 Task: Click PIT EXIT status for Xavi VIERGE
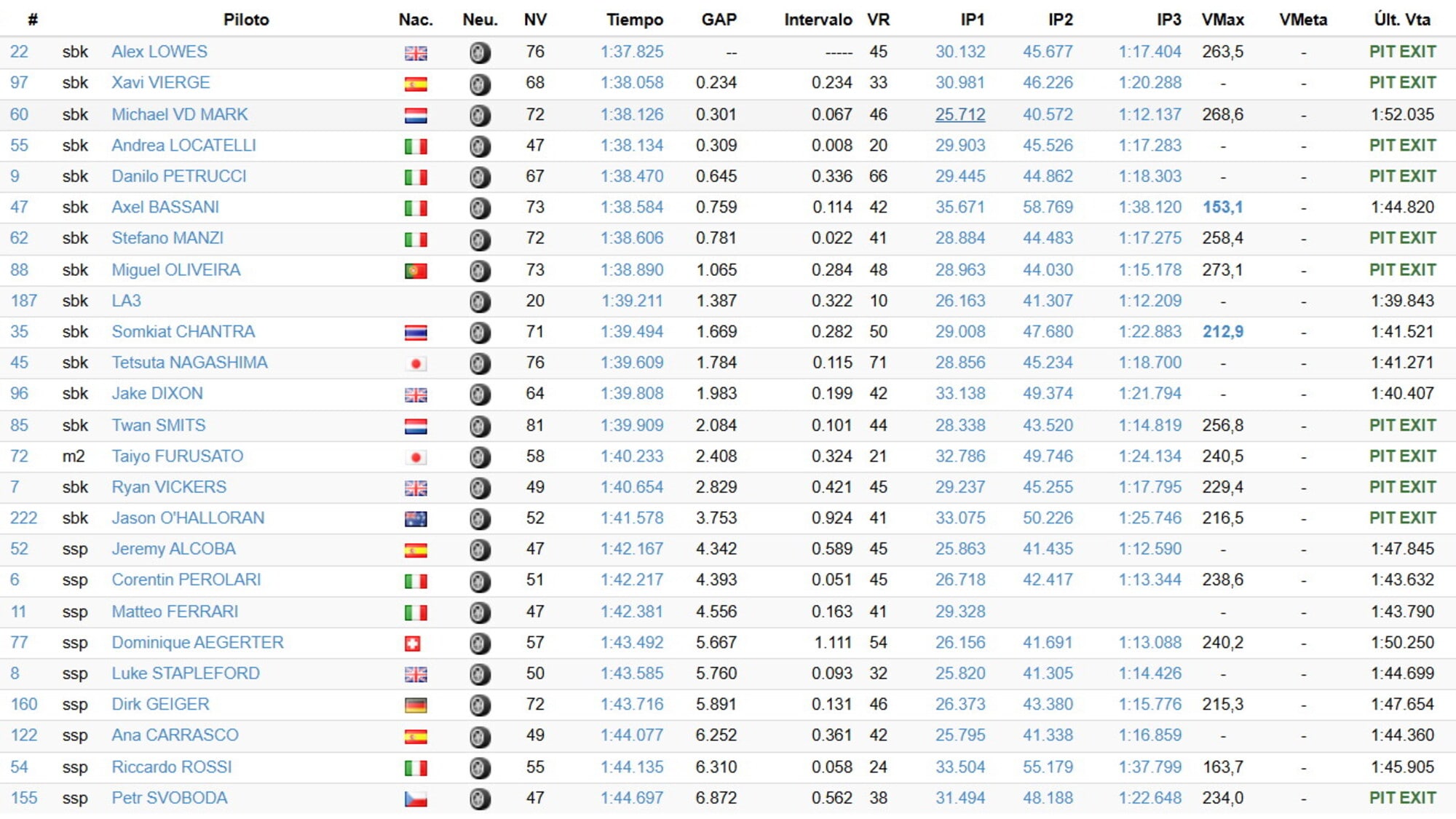[1402, 83]
